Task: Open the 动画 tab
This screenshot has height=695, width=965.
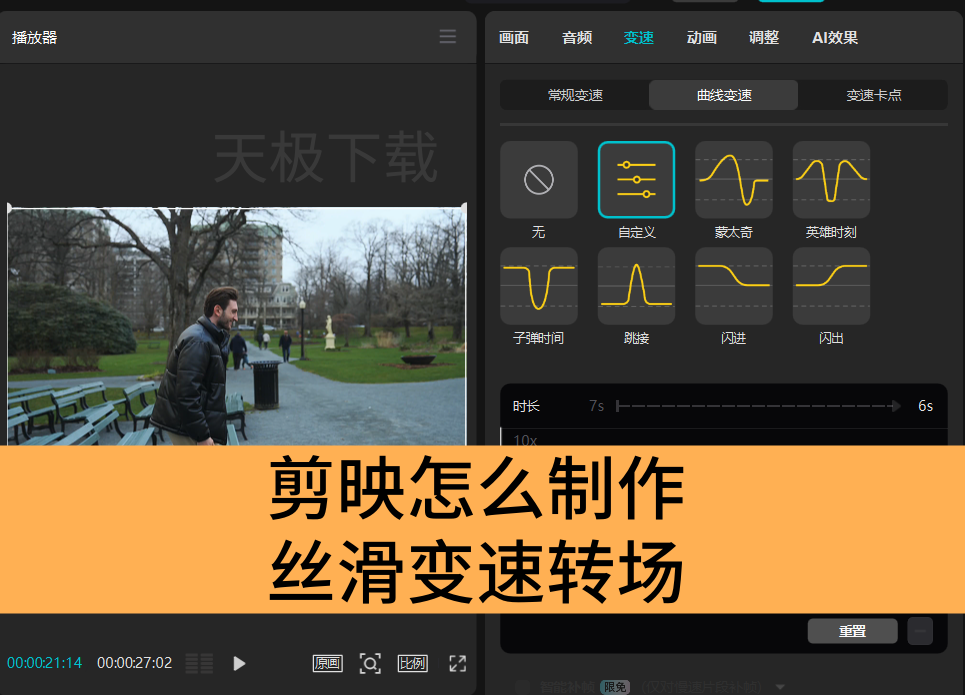Action: (x=702, y=38)
